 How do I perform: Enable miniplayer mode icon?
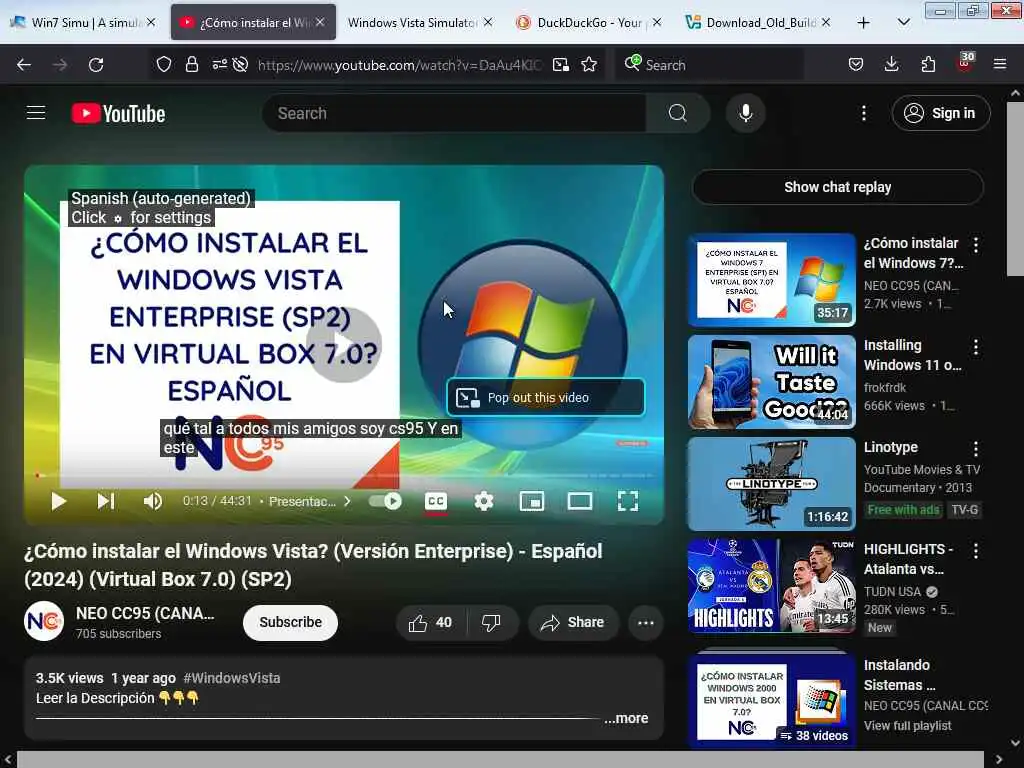pos(532,502)
